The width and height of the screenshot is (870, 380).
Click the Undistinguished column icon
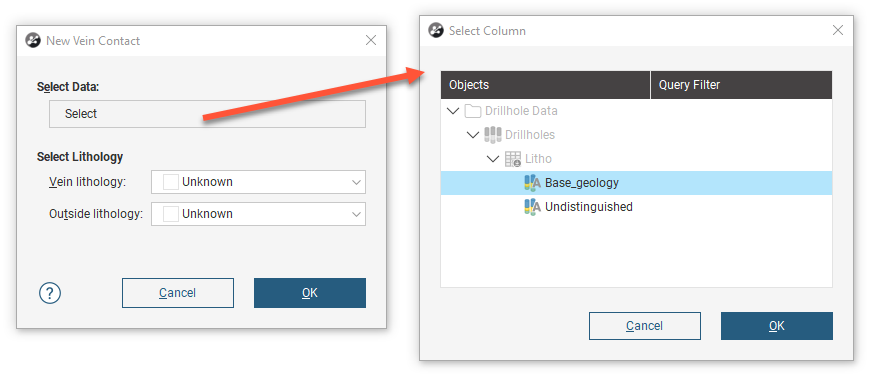[x=533, y=207]
